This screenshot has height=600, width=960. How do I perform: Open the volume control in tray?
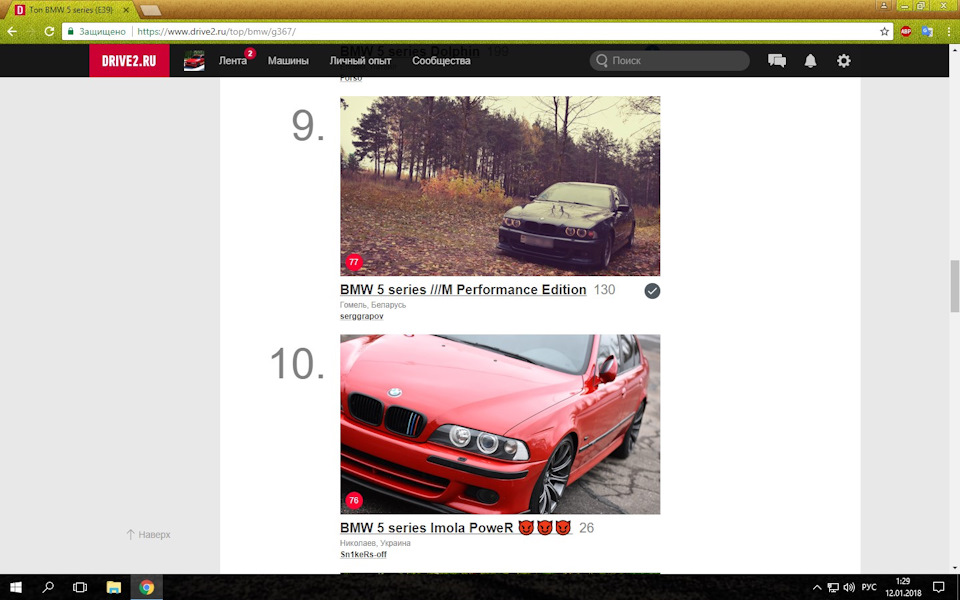(849, 588)
